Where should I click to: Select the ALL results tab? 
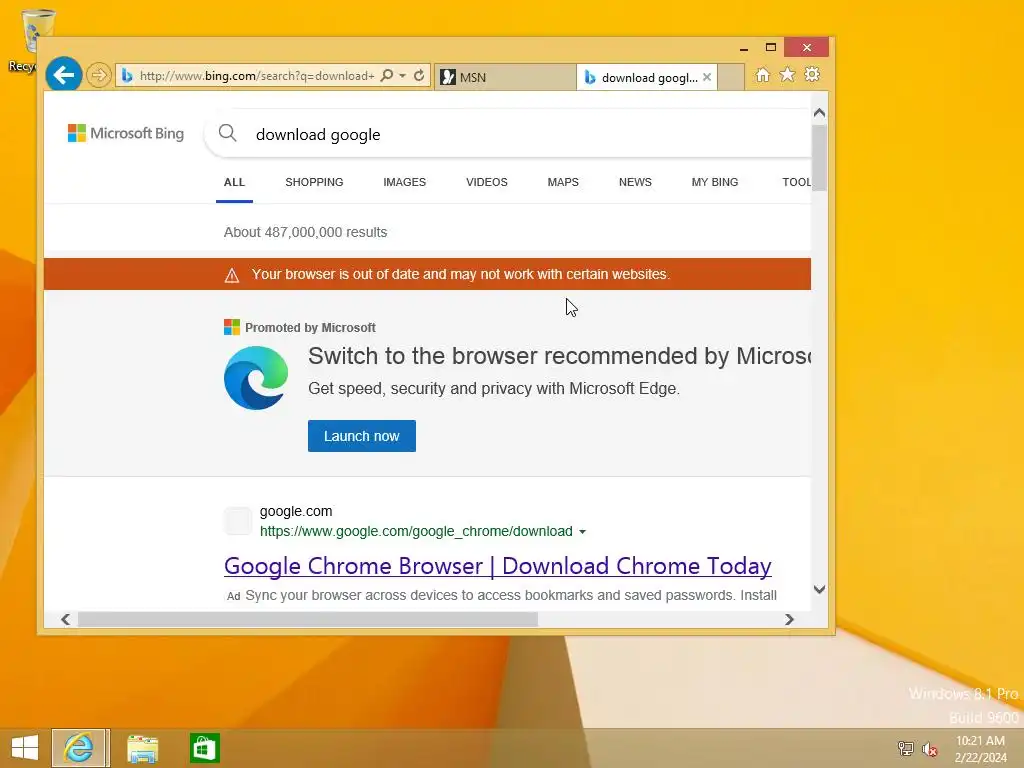tap(234, 182)
